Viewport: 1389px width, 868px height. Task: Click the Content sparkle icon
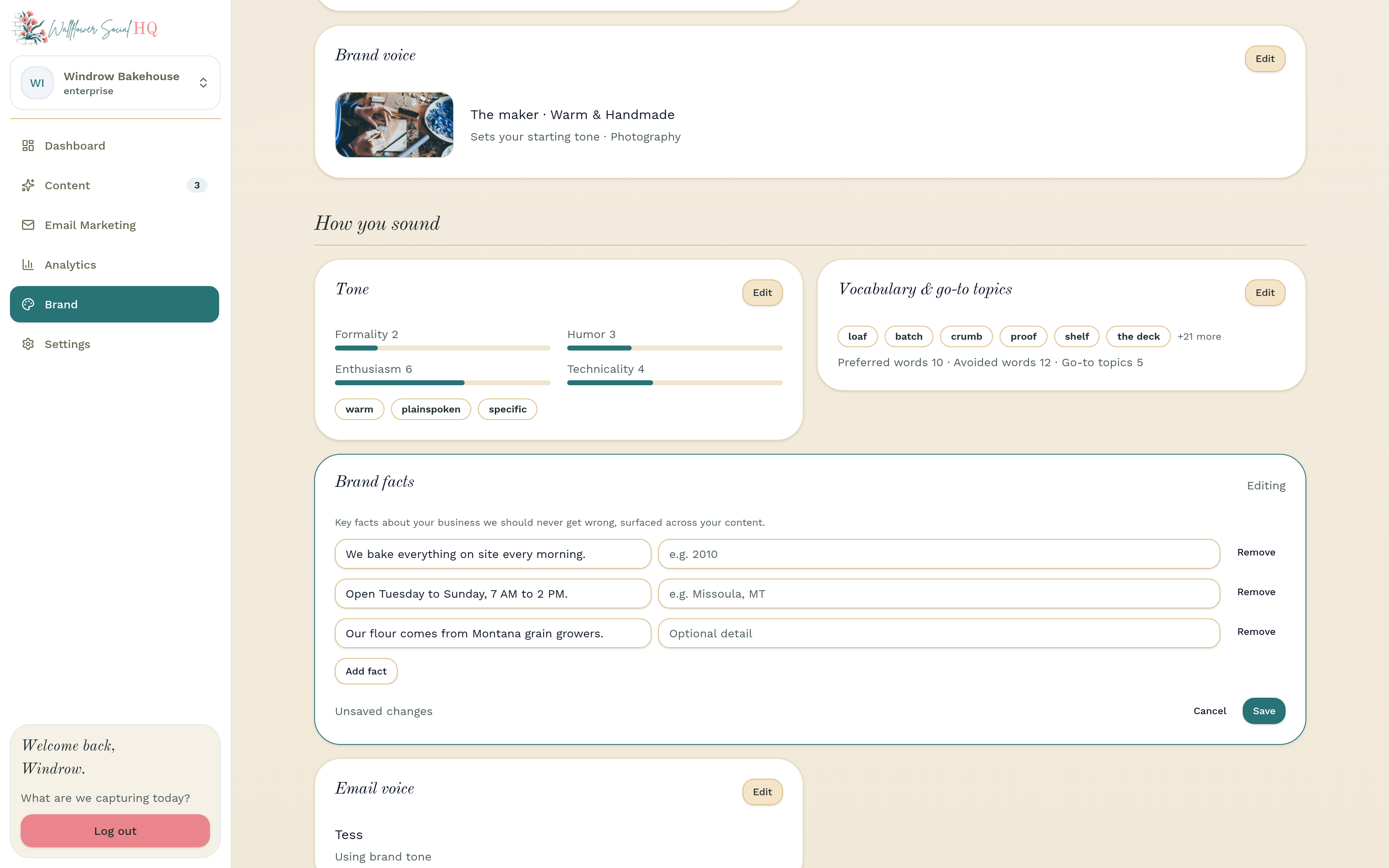(28, 186)
